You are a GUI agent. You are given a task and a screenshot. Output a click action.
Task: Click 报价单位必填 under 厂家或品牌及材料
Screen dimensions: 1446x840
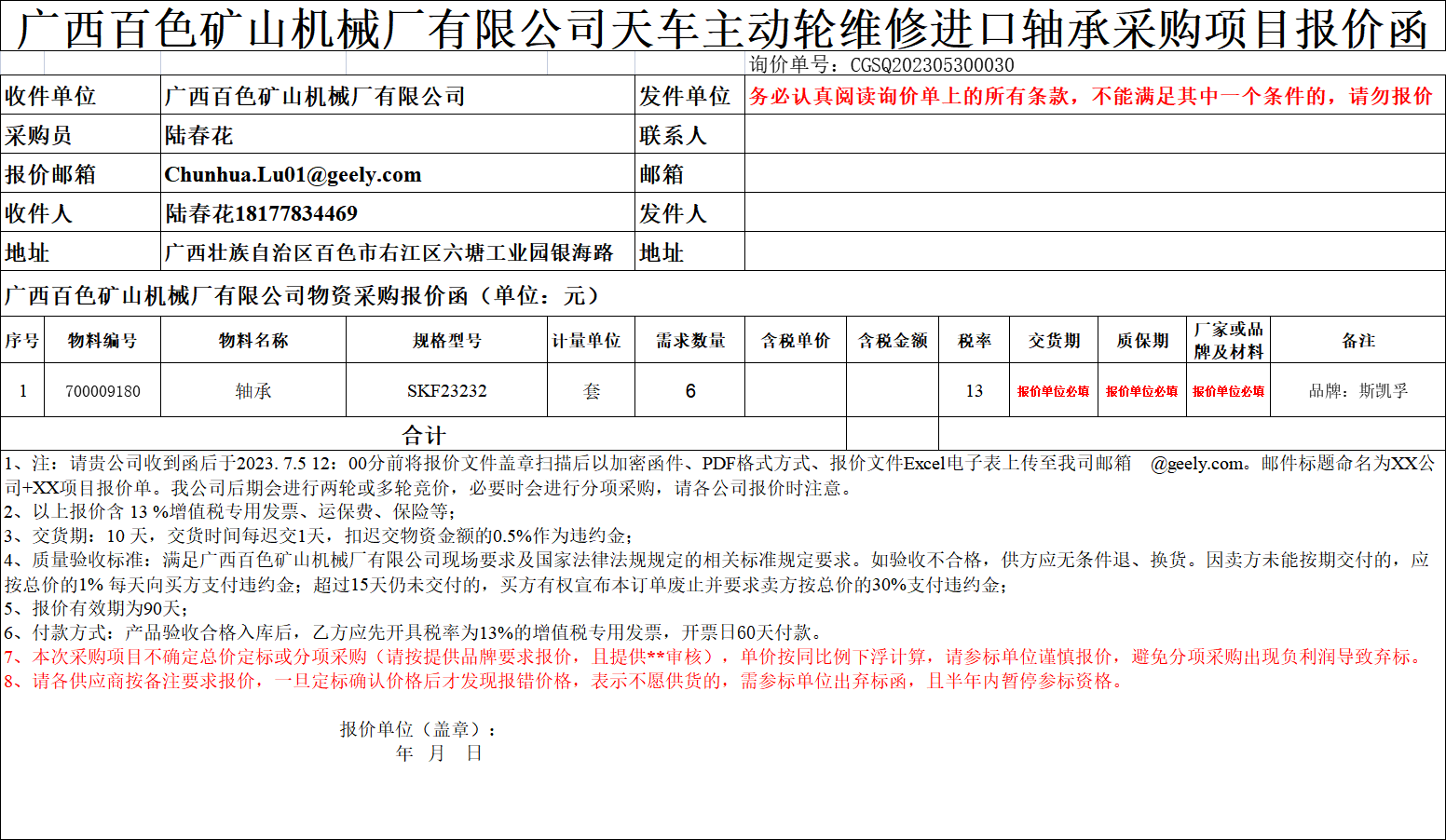coord(1229,390)
